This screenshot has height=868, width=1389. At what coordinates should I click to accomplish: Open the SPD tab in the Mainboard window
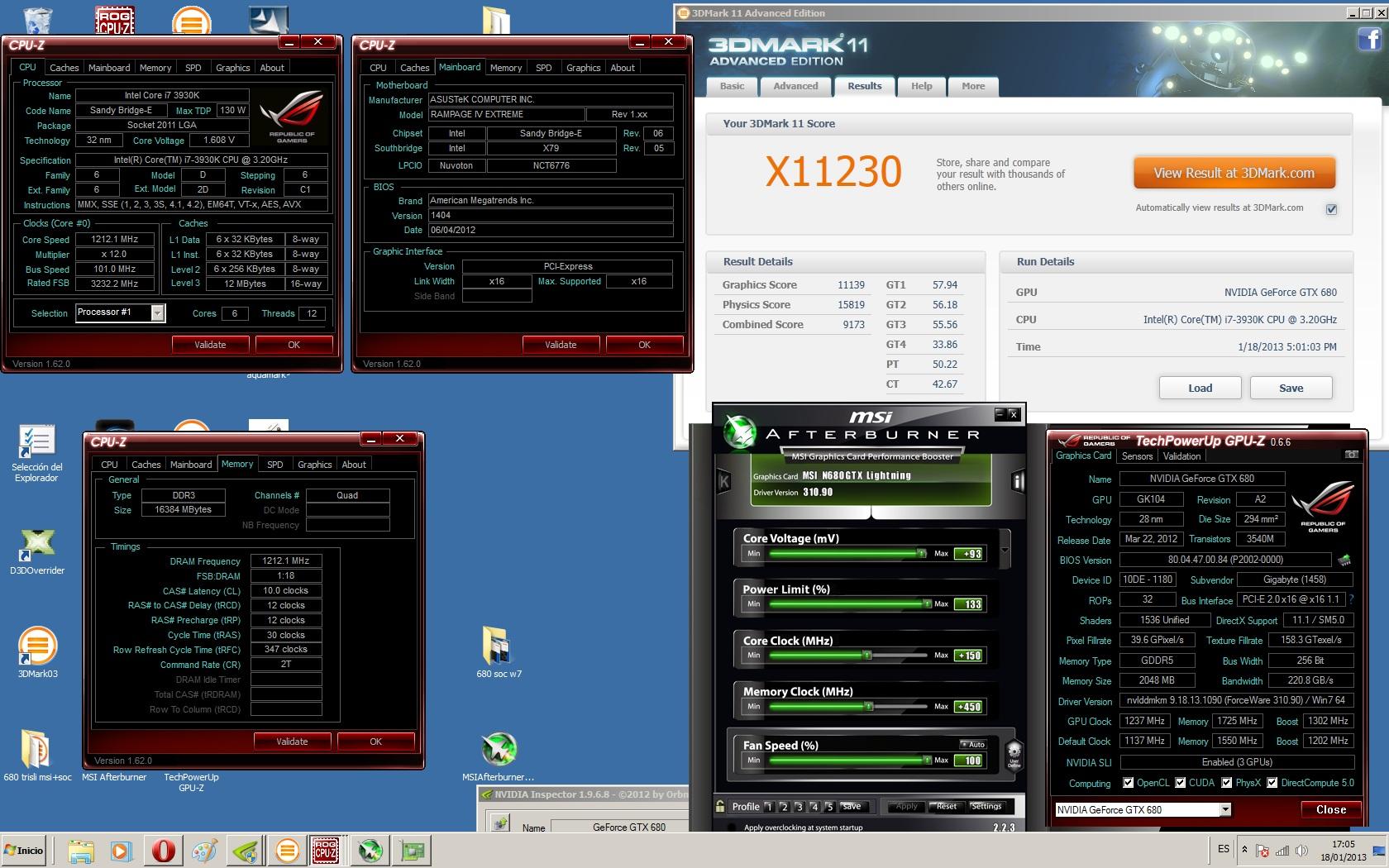click(544, 68)
